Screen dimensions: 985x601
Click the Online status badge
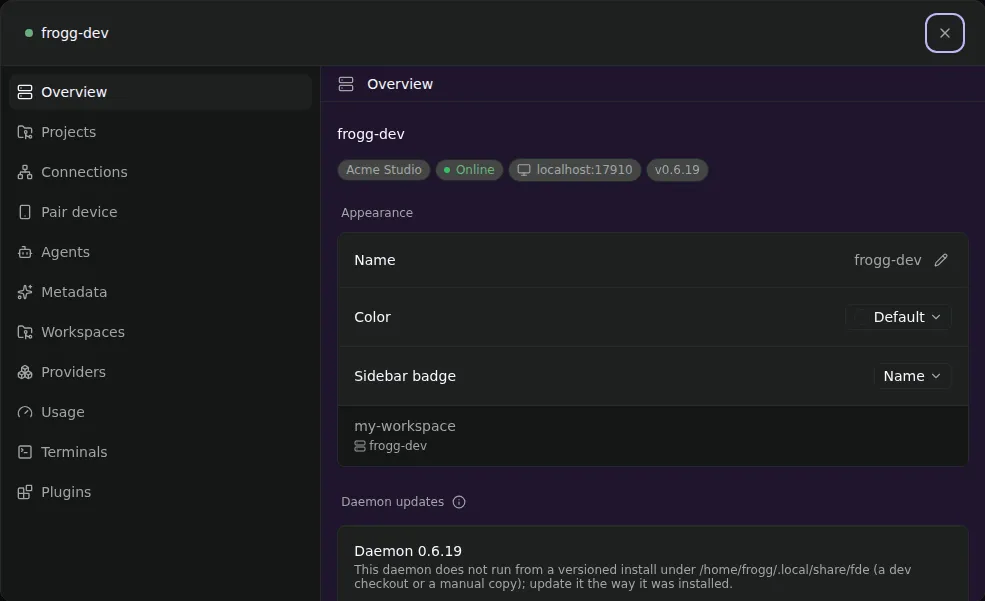469,170
